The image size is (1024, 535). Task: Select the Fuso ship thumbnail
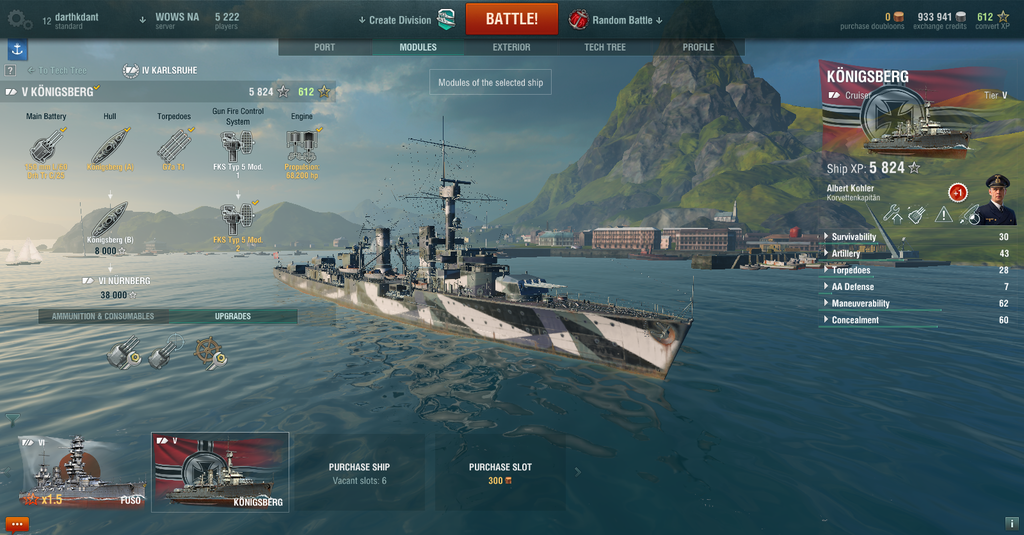[82, 472]
